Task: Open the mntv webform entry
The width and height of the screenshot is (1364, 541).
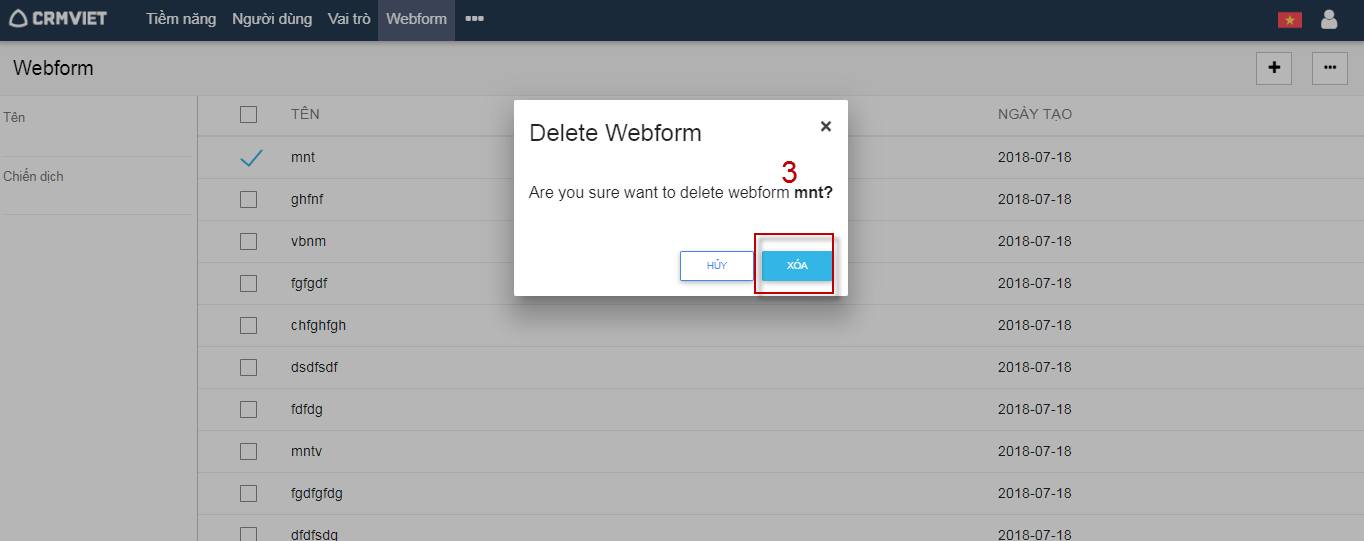Action: (x=306, y=452)
